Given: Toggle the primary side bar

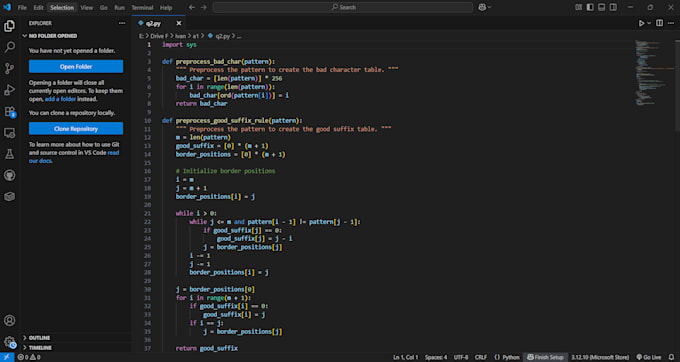Looking at the screenshot, I should tap(590, 7).
